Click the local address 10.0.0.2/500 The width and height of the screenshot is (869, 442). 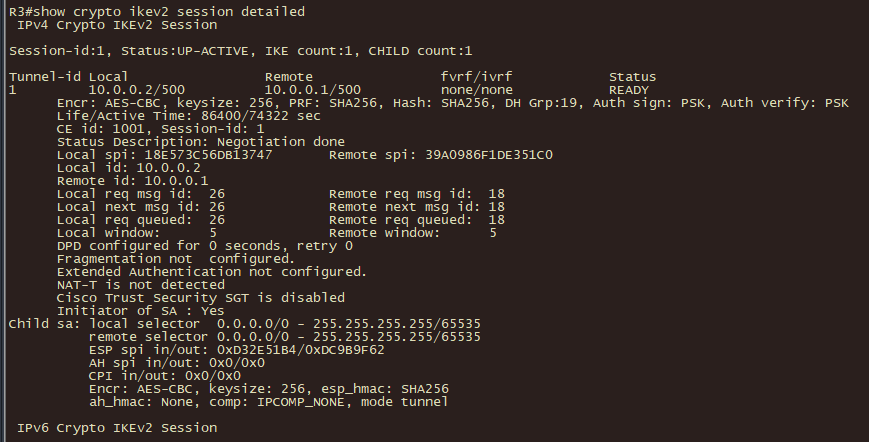[137, 90]
